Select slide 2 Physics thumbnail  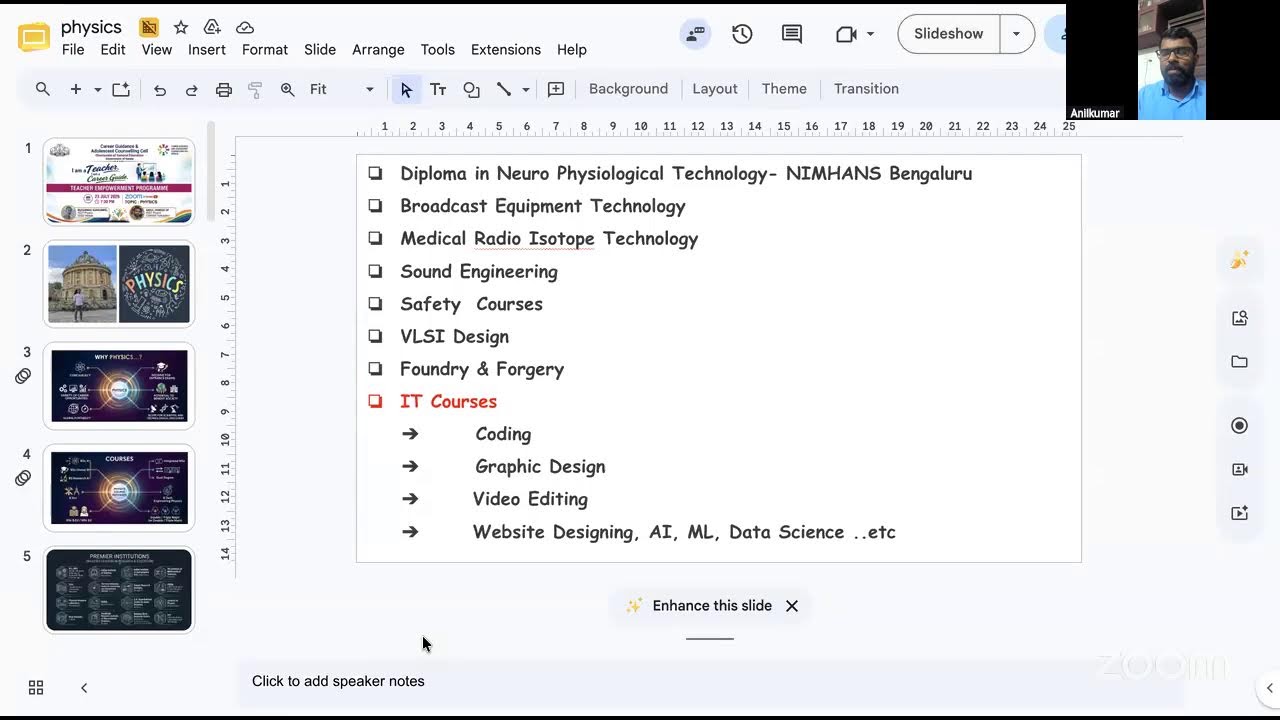119,284
